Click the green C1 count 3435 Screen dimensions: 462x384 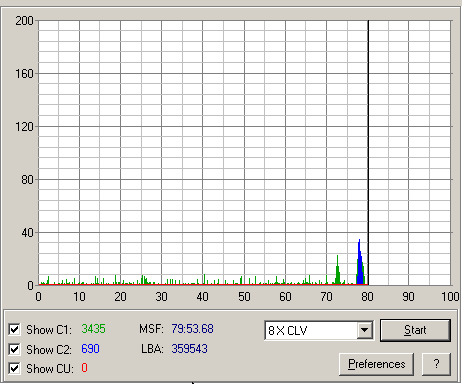point(93,329)
